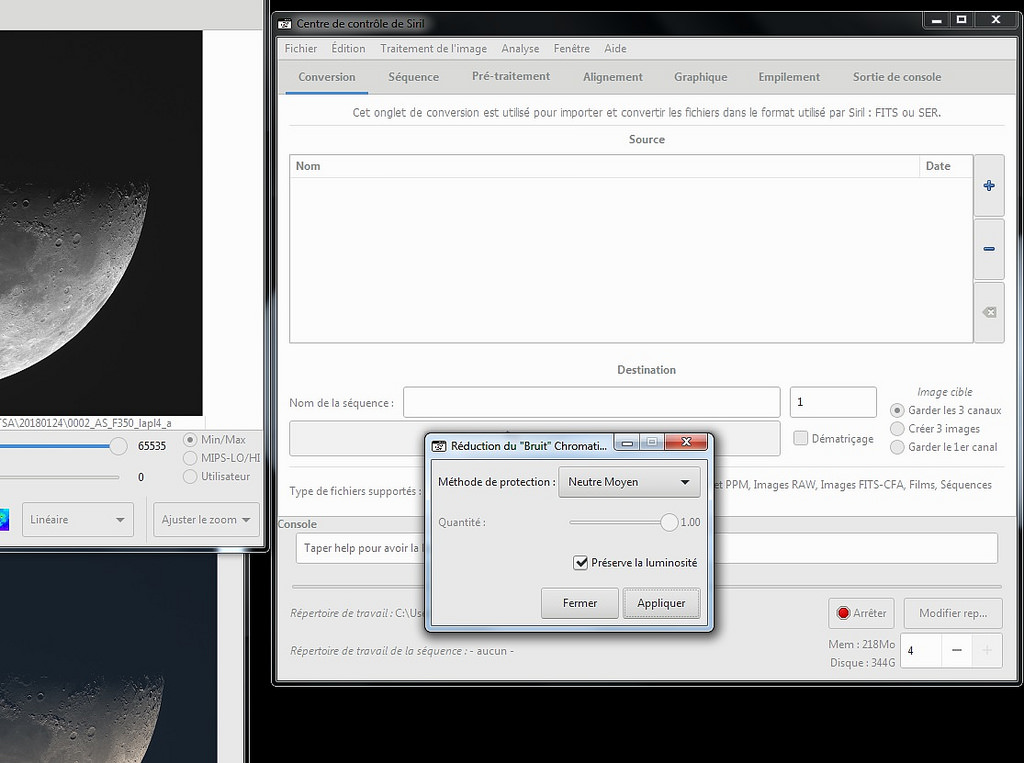Viewport: 1024px width, 763px height.
Task: Toggle Préserve la luminosité checkbox
Action: click(581, 562)
